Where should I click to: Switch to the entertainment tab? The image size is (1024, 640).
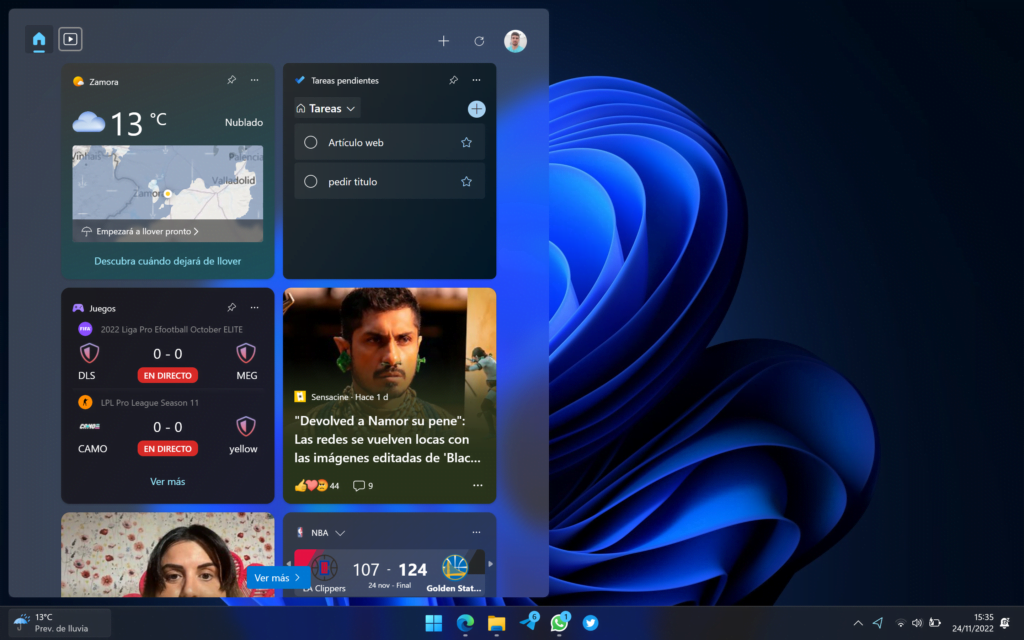[x=68, y=39]
